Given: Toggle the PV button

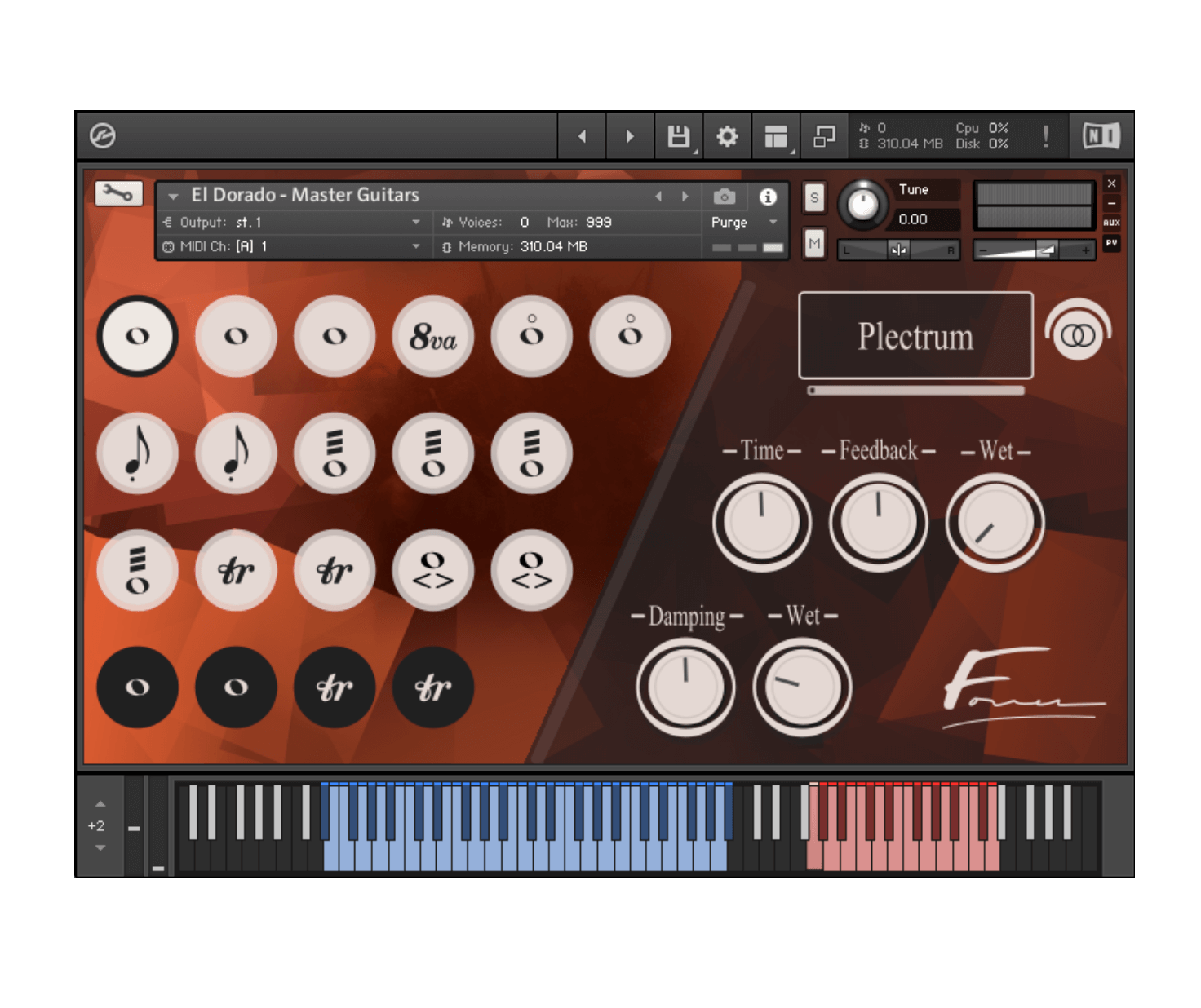Looking at the screenshot, I should click(1111, 243).
